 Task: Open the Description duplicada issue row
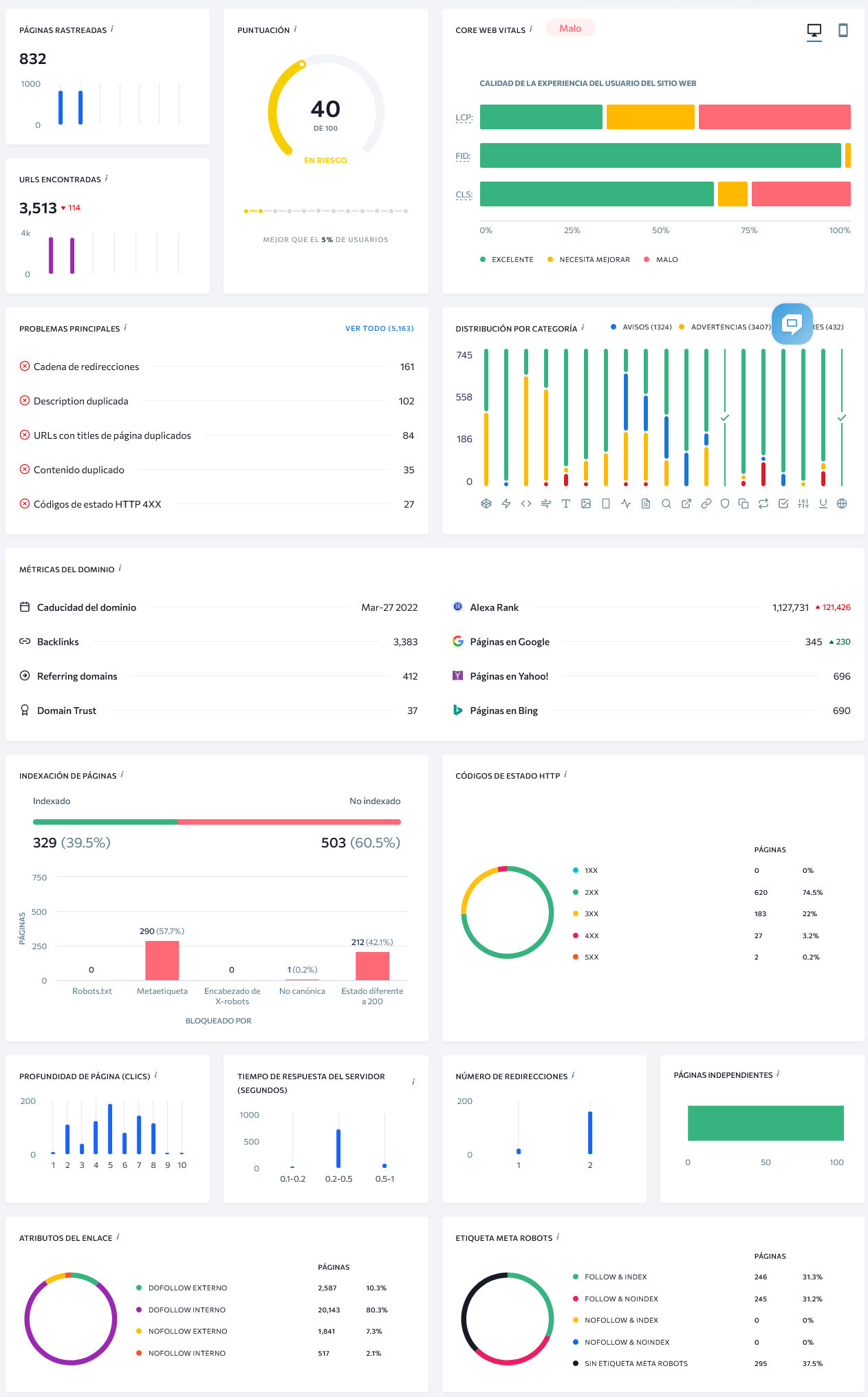click(x=80, y=402)
